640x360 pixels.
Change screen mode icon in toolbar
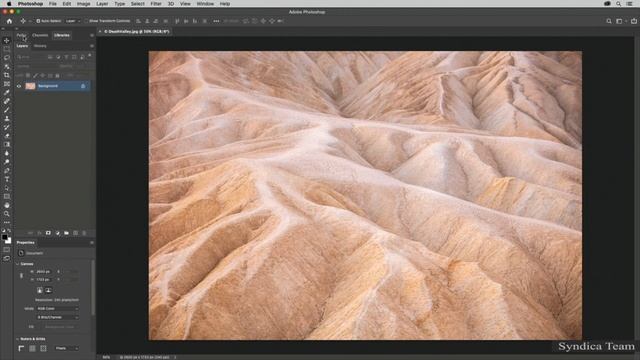click(x=7, y=258)
